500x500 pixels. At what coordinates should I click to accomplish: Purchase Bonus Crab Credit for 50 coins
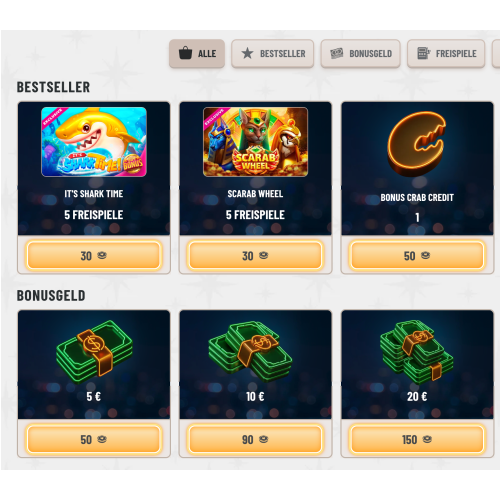click(x=417, y=256)
